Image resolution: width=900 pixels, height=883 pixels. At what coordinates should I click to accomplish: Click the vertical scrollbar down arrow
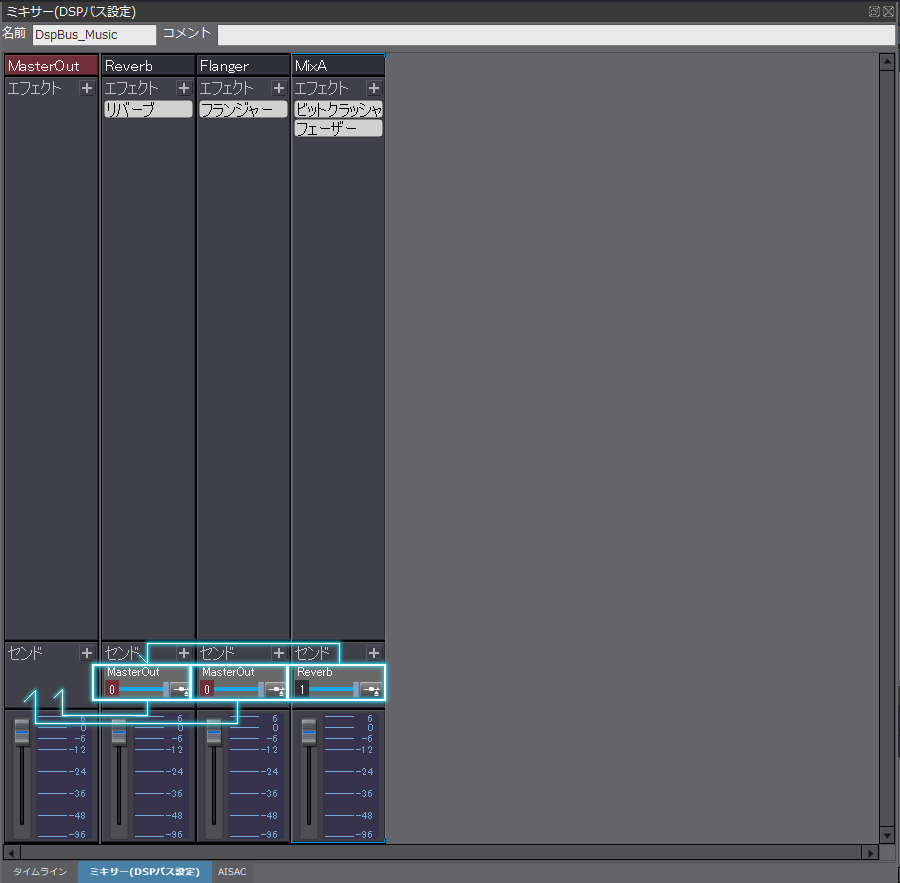click(x=887, y=835)
